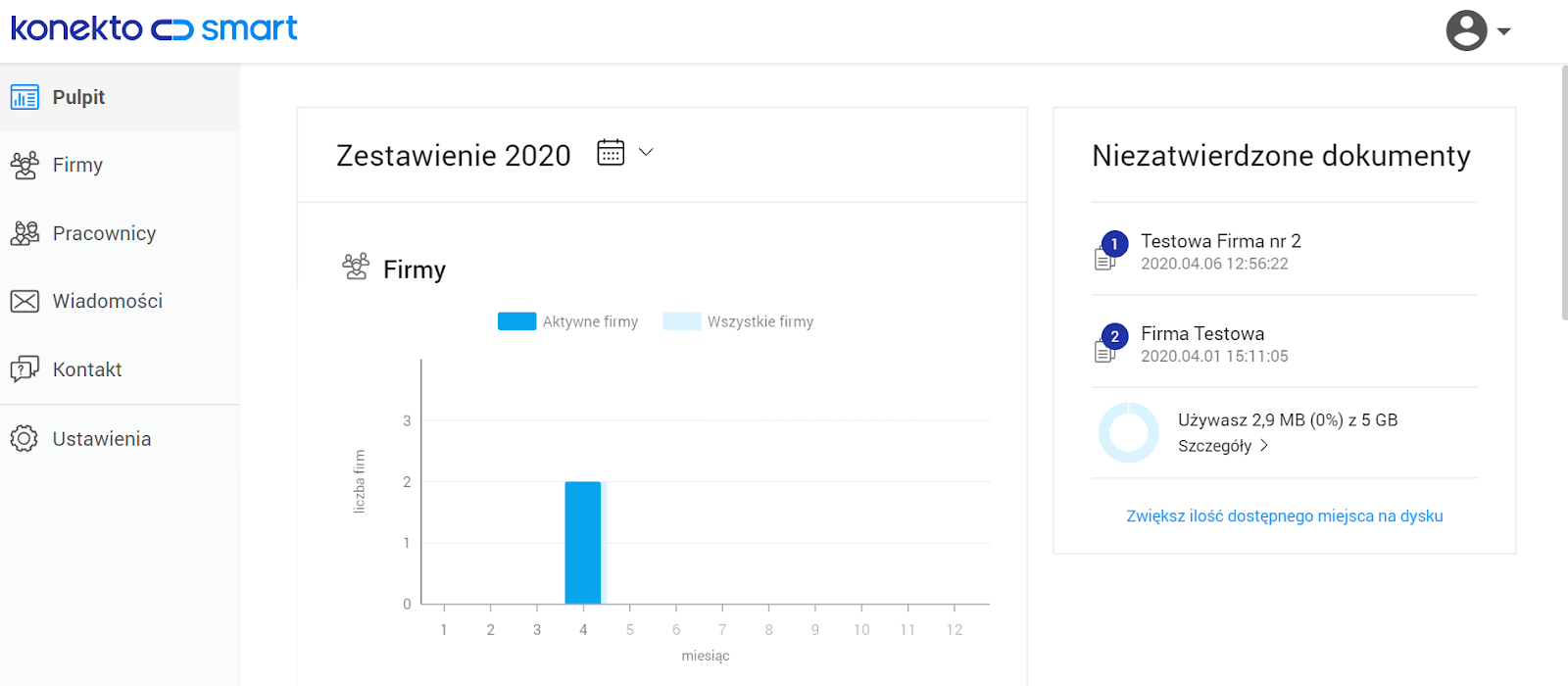1568x686 pixels.
Task: Click month 12 tick label on chart
Action: click(x=955, y=629)
